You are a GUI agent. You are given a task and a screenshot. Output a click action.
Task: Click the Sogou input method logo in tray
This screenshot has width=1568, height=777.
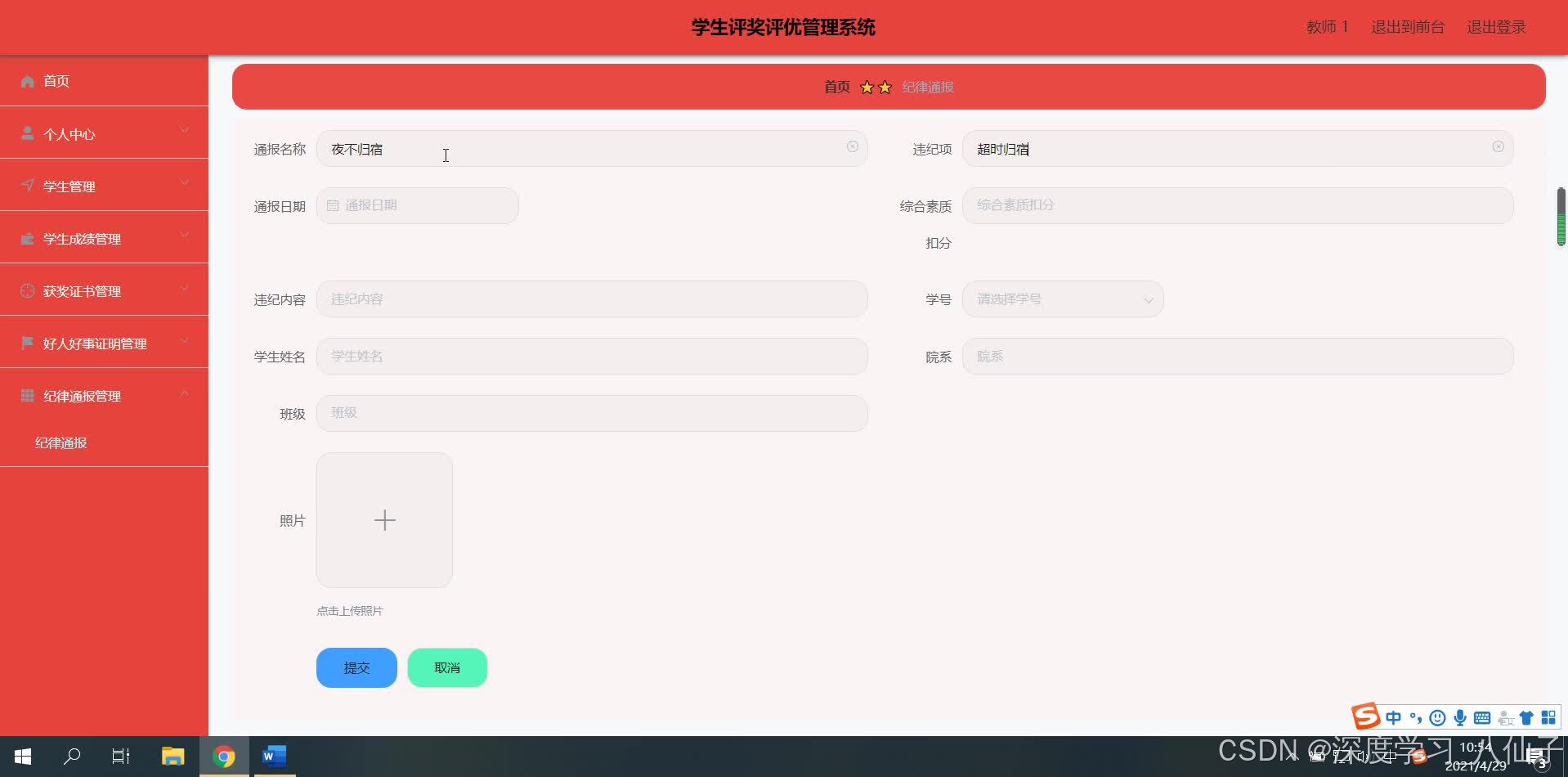tap(1365, 716)
